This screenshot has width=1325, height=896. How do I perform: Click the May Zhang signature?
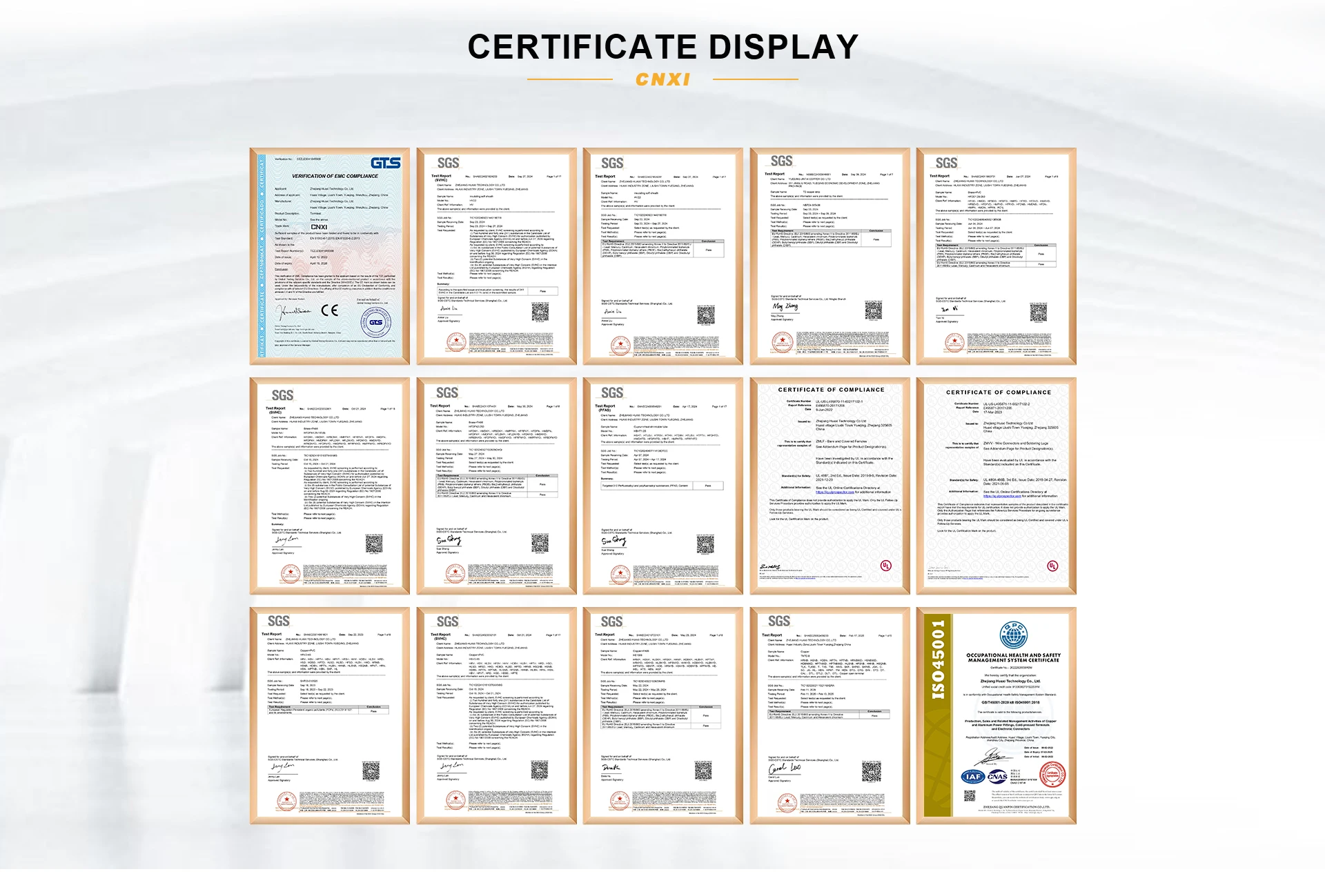(x=785, y=306)
